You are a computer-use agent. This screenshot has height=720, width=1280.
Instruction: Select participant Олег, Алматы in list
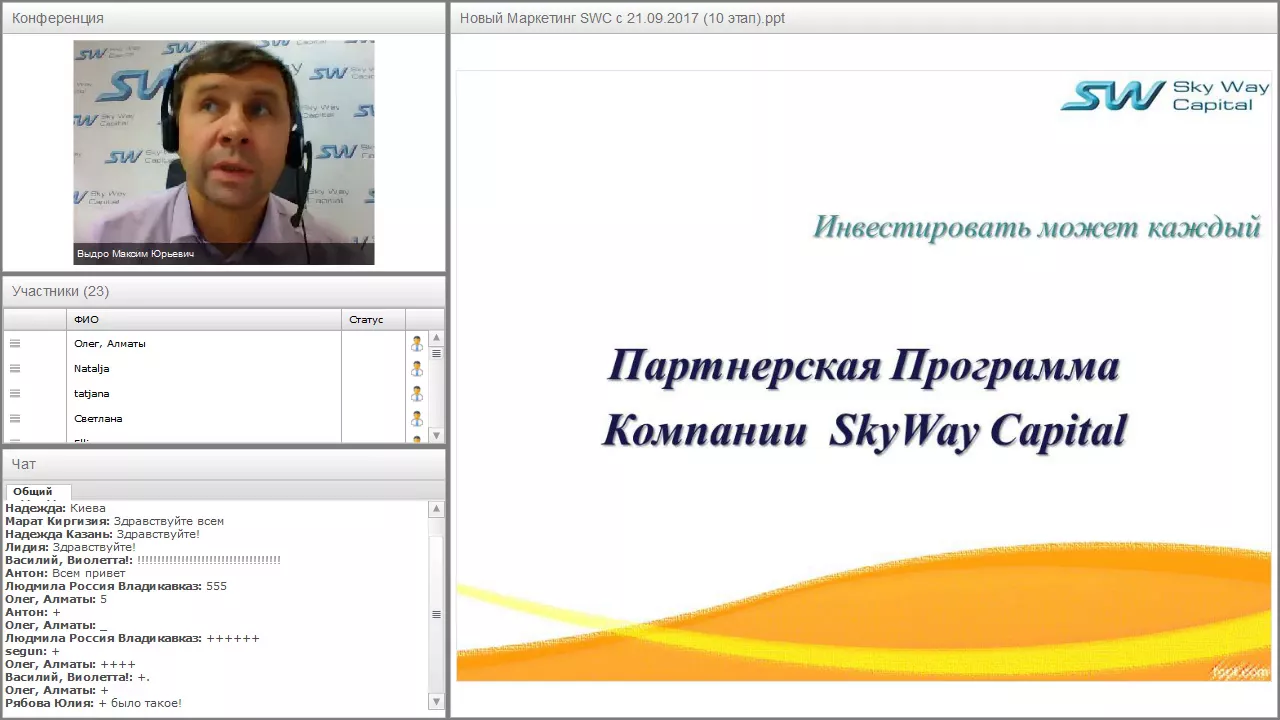click(204, 344)
